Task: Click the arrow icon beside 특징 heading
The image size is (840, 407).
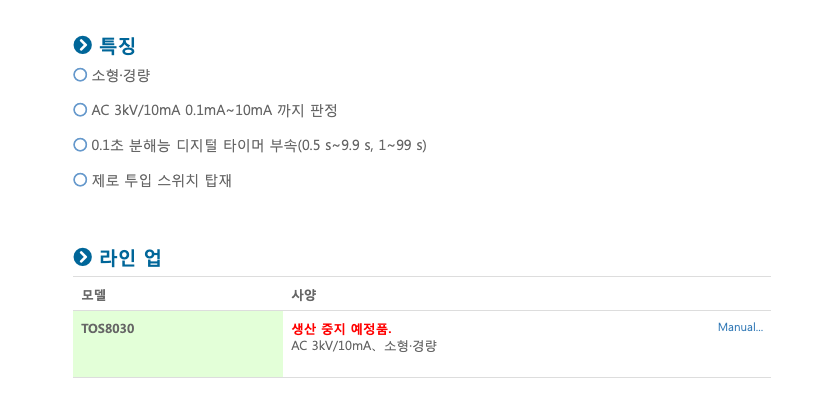Action: pos(82,46)
